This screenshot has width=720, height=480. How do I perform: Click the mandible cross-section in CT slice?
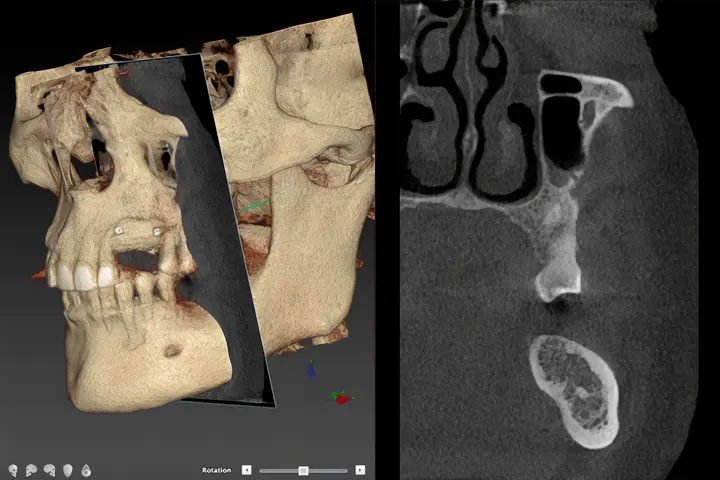pyautogui.click(x=571, y=390)
